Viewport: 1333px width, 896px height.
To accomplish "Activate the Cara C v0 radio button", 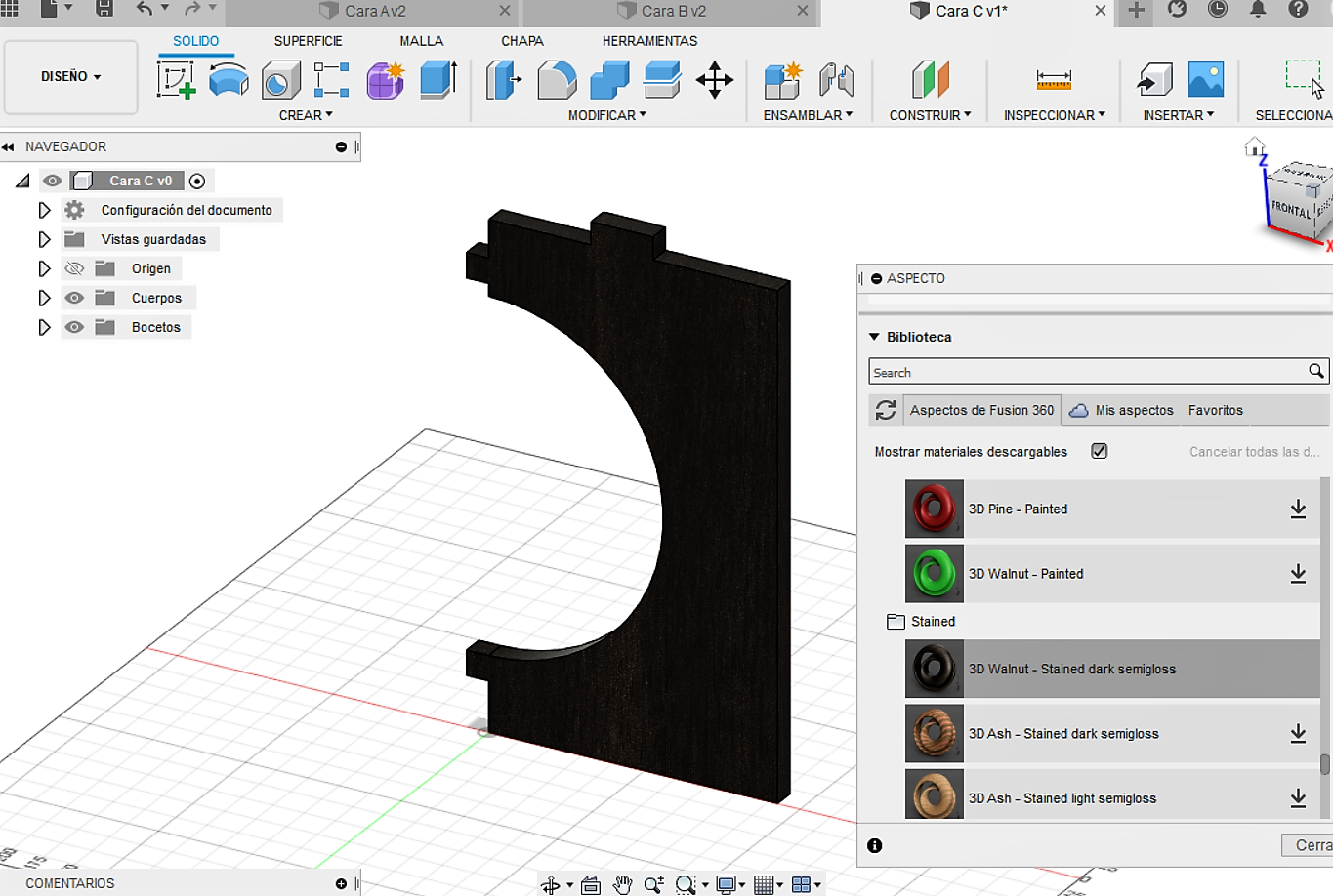I will point(197,181).
